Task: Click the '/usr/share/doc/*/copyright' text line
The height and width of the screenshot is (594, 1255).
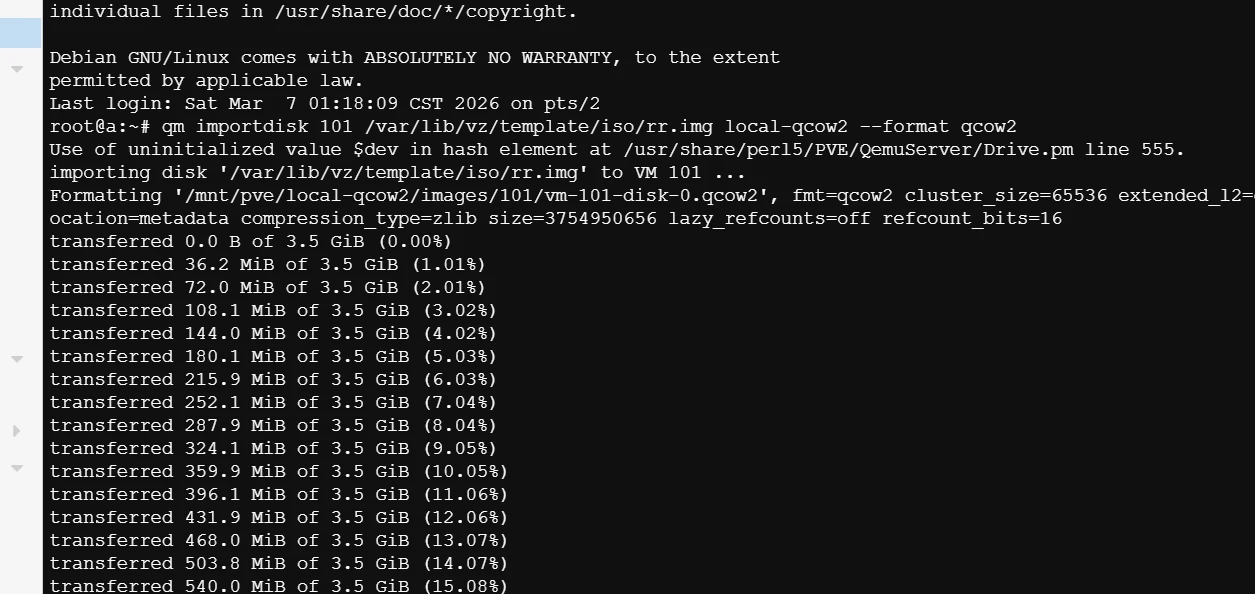Action: (x=313, y=12)
